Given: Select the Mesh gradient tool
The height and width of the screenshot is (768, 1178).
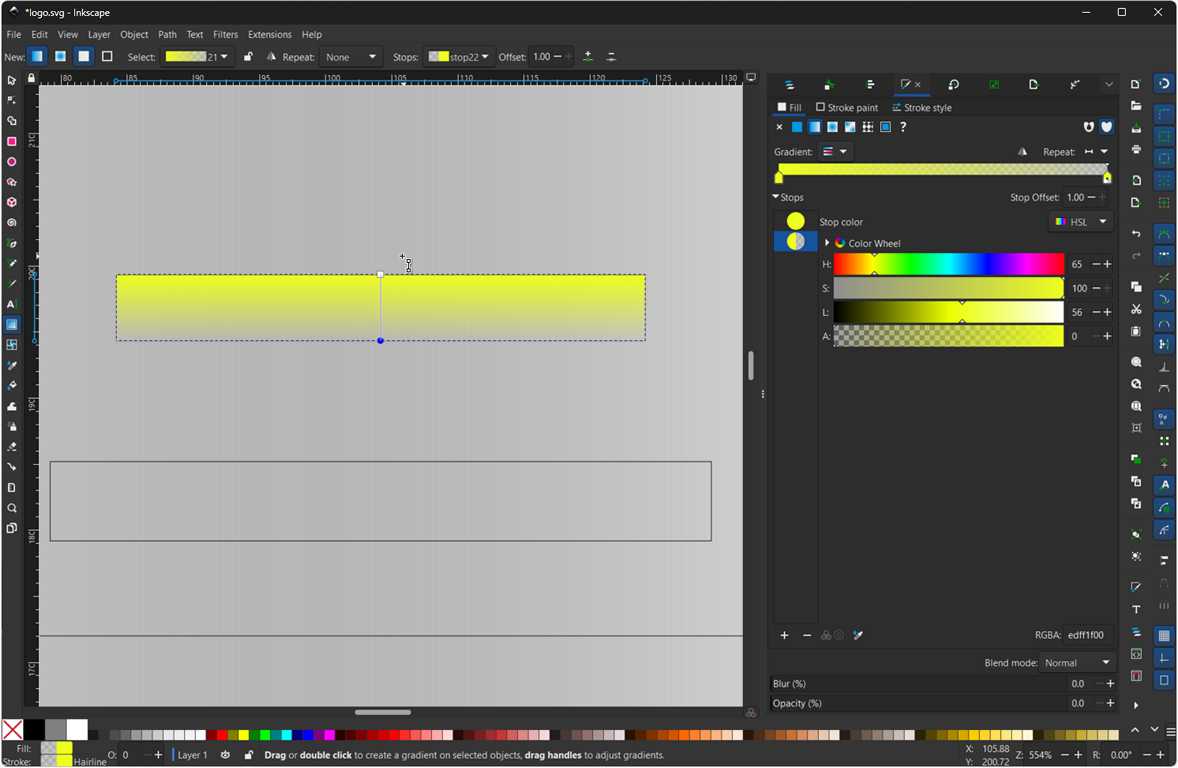Looking at the screenshot, I should (x=11, y=345).
